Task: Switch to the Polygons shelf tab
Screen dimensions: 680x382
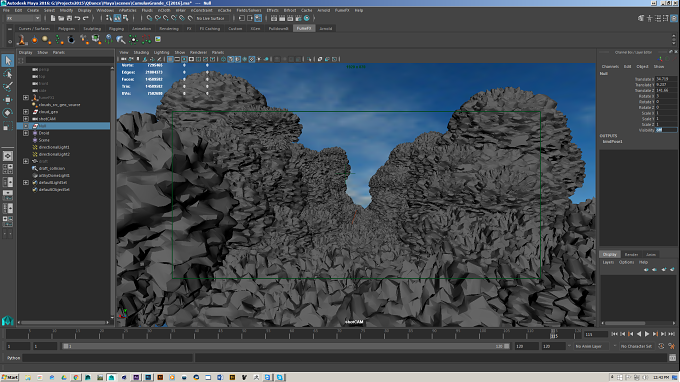Action: click(x=66, y=29)
